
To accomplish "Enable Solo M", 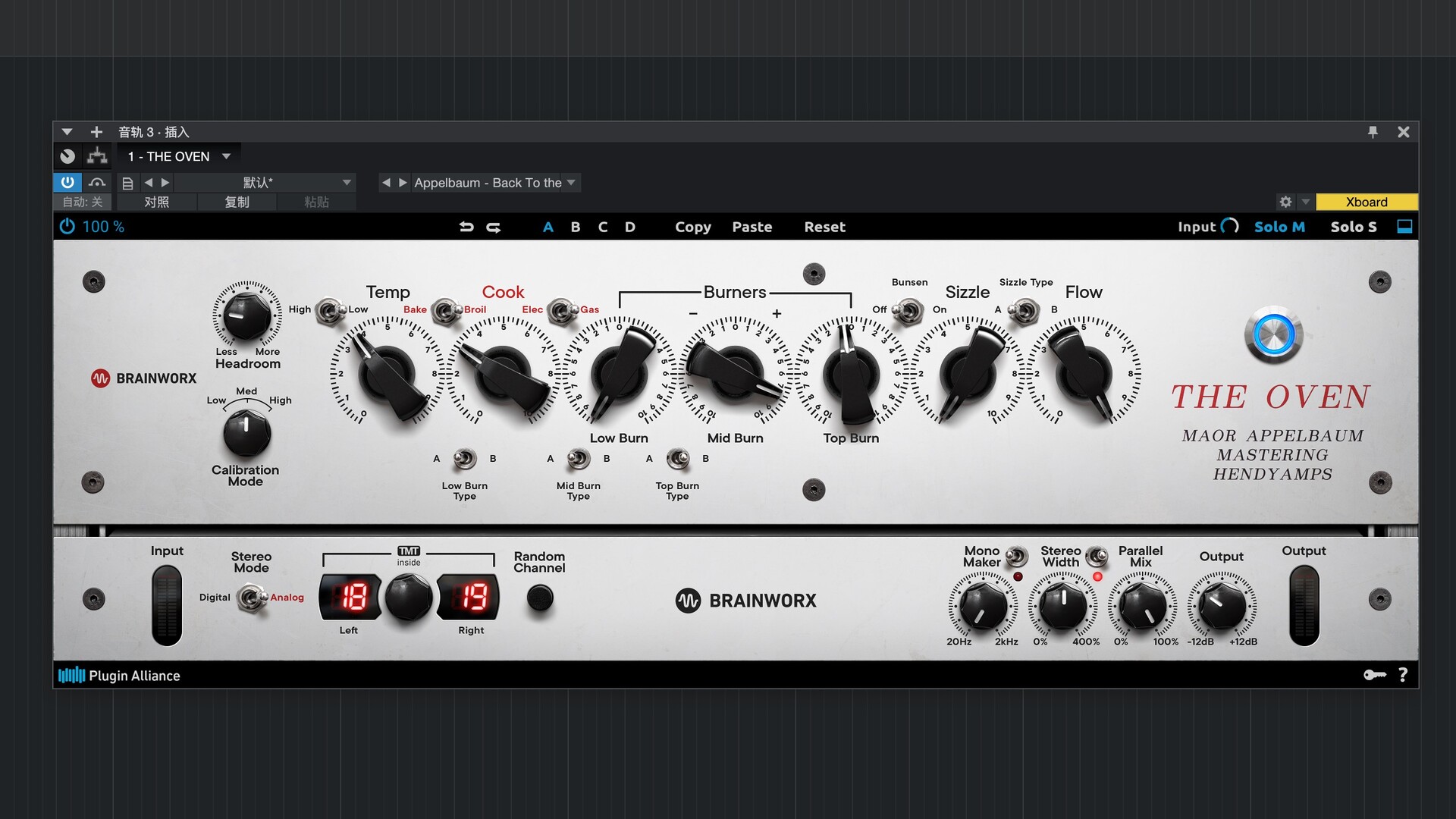I will (x=1279, y=227).
